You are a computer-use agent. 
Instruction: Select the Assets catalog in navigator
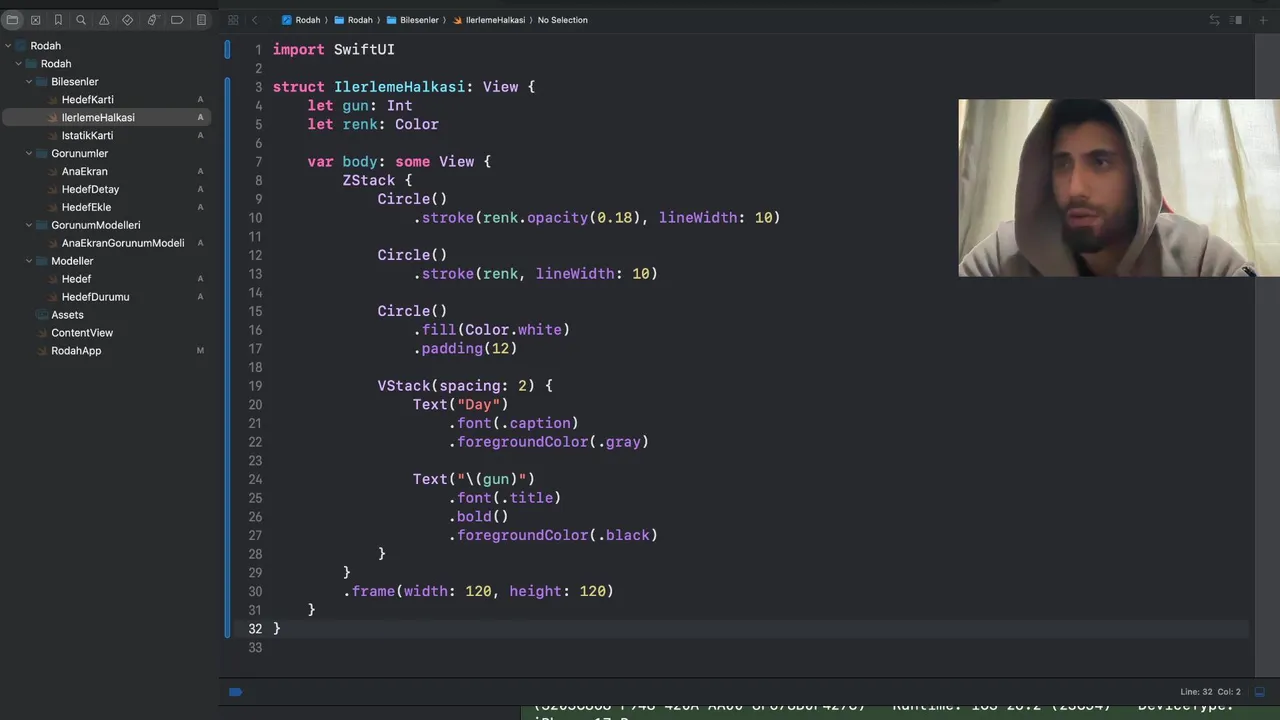[x=67, y=316]
